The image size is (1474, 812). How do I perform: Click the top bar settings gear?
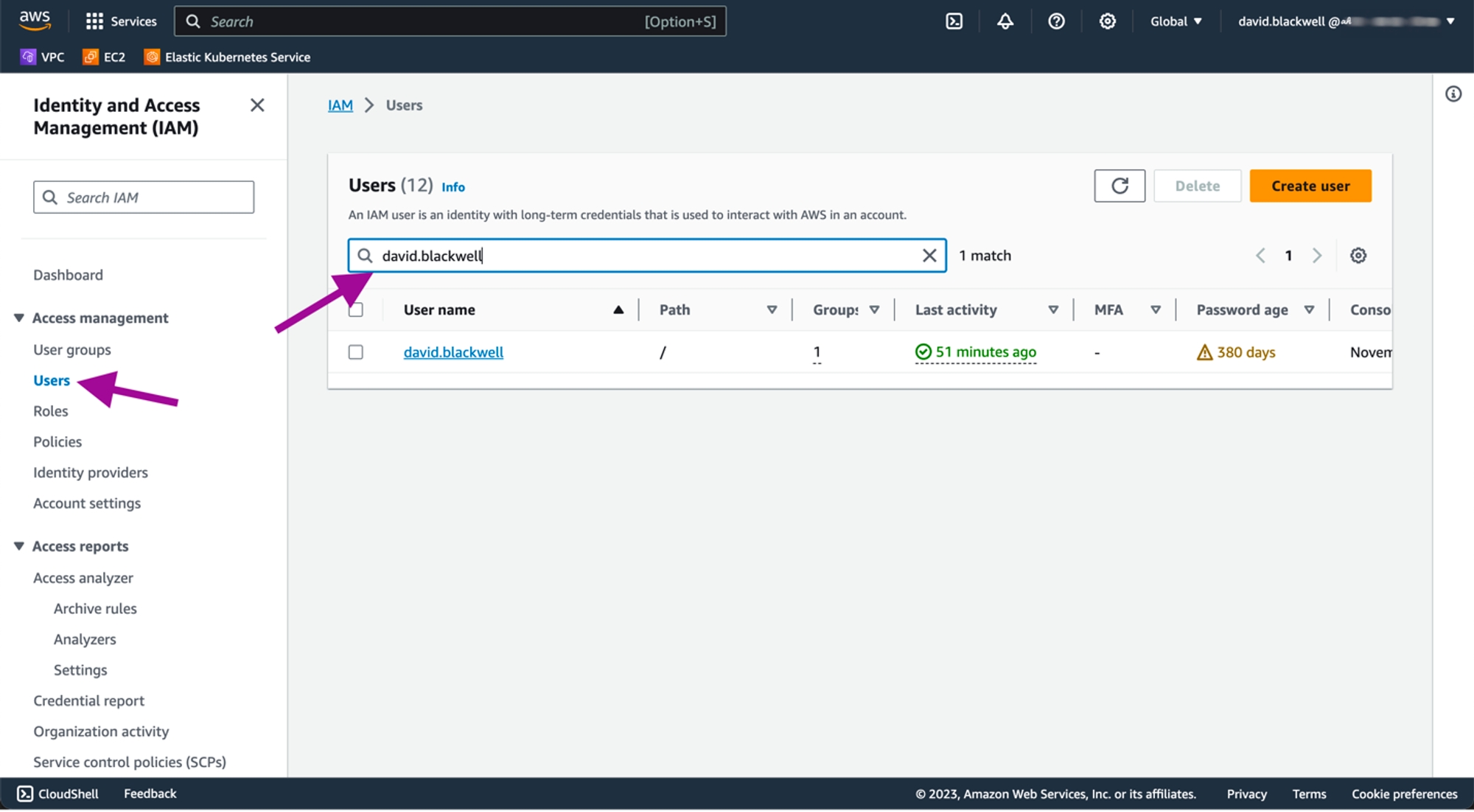coord(1107,21)
